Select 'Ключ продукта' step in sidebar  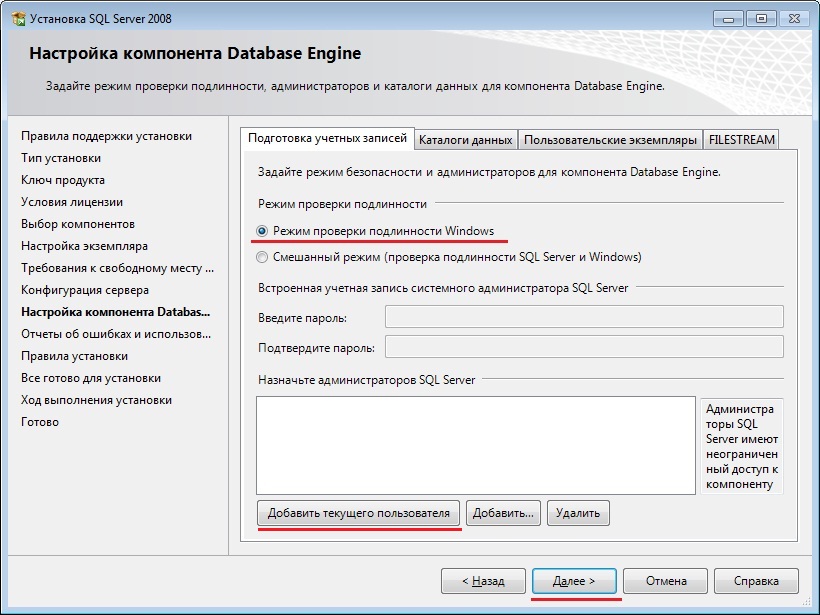pos(63,180)
